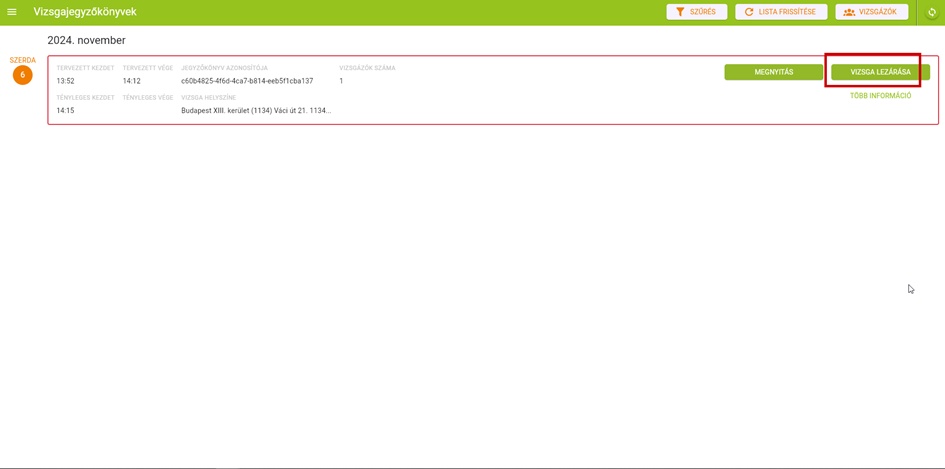The width and height of the screenshot is (945, 469).
Task: Show Több információ link
Action: coord(880,96)
